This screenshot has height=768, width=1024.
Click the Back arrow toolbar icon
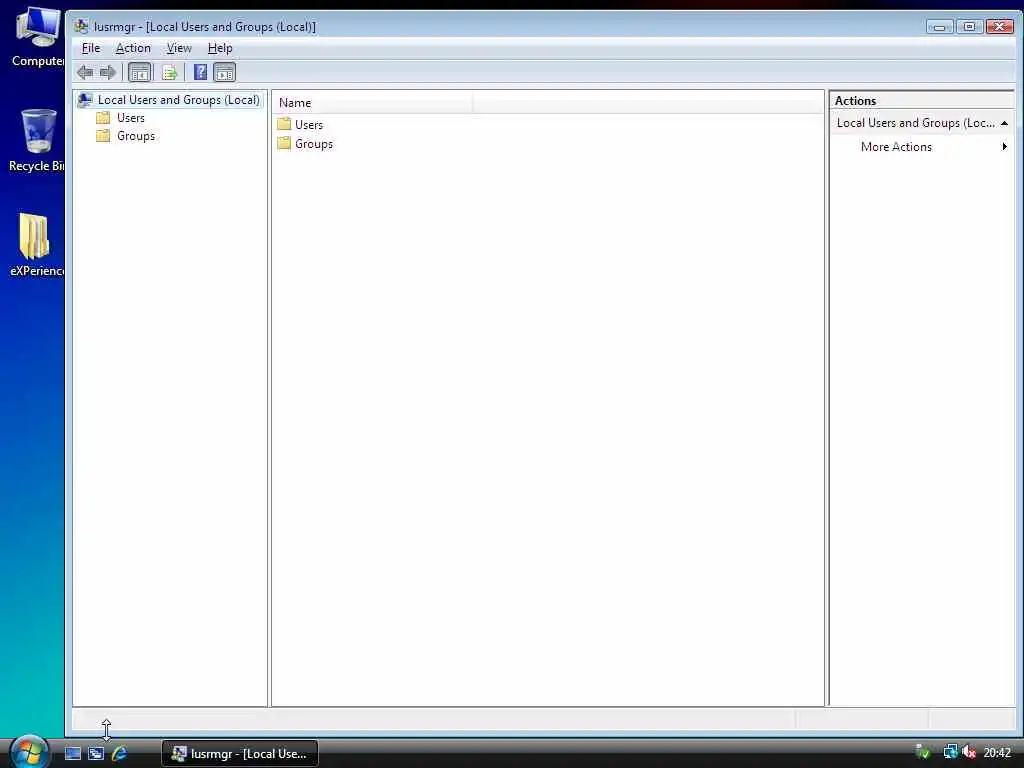tap(85, 72)
